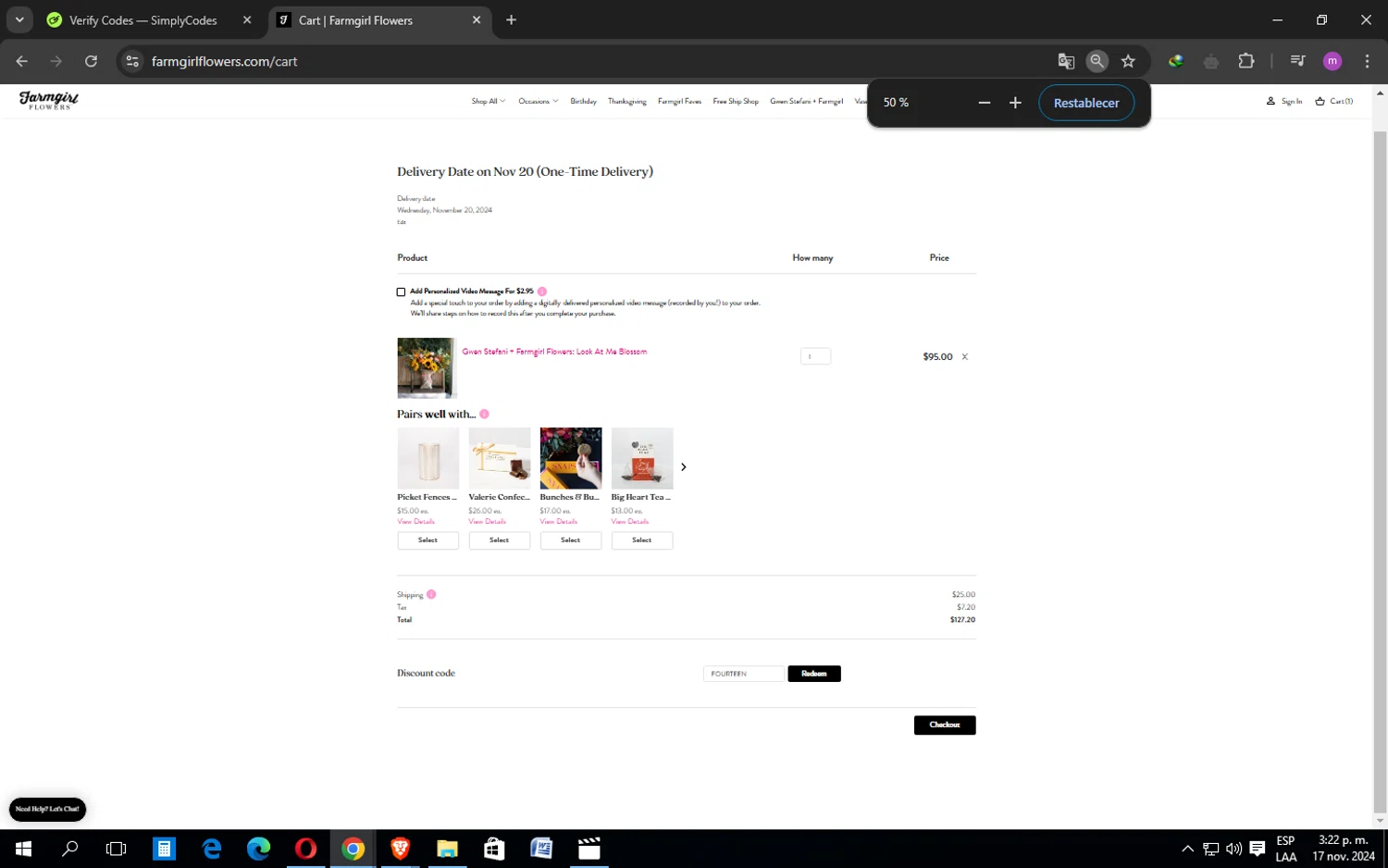Image resolution: width=1388 pixels, height=868 pixels.
Task: Expand the Shop All menu
Action: [x=488, y=101]
